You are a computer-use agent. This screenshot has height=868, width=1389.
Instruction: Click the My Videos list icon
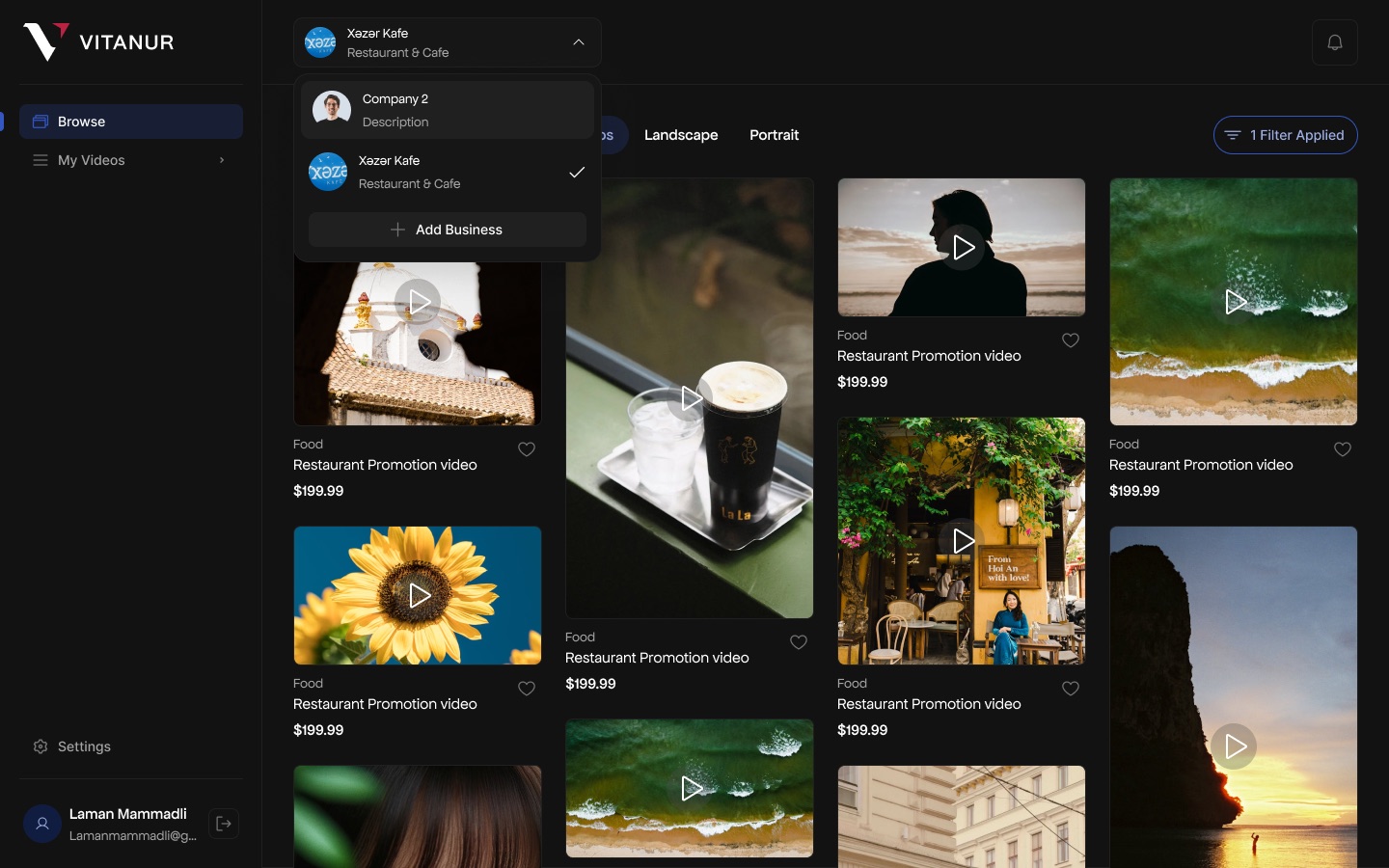point(41,160)
